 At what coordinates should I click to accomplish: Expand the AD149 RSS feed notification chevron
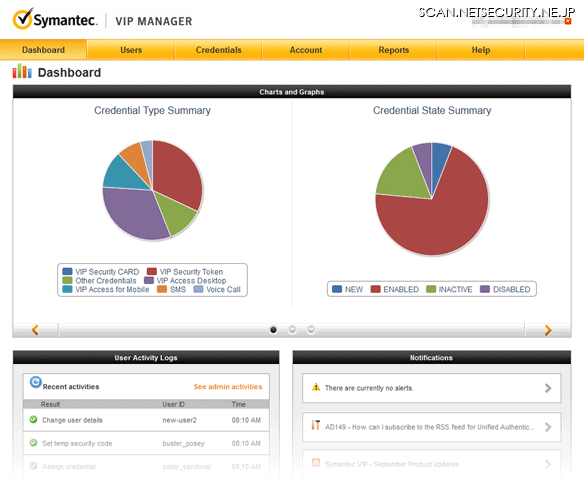[x=548, y=427]
